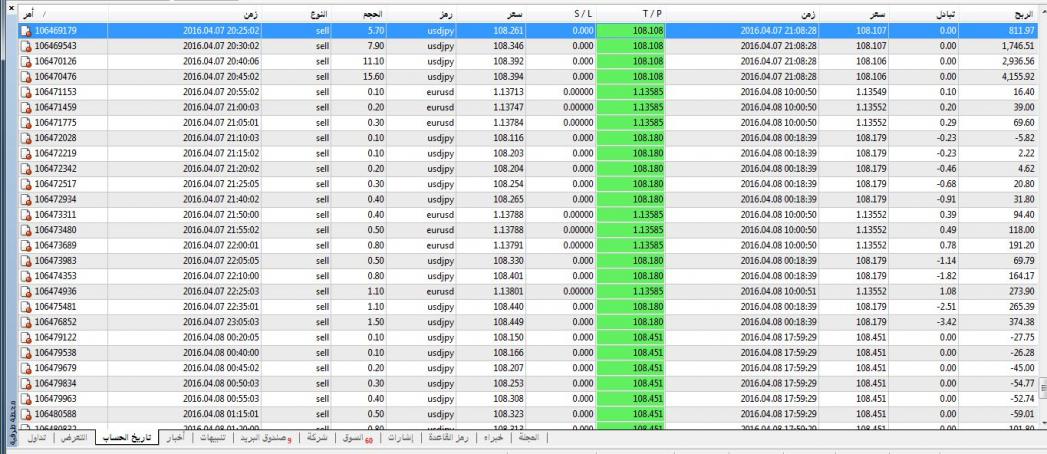Select the swap value -3.42
This screenshot has height=454, width=1047.
pyautogui.click(x=946, y=322)
